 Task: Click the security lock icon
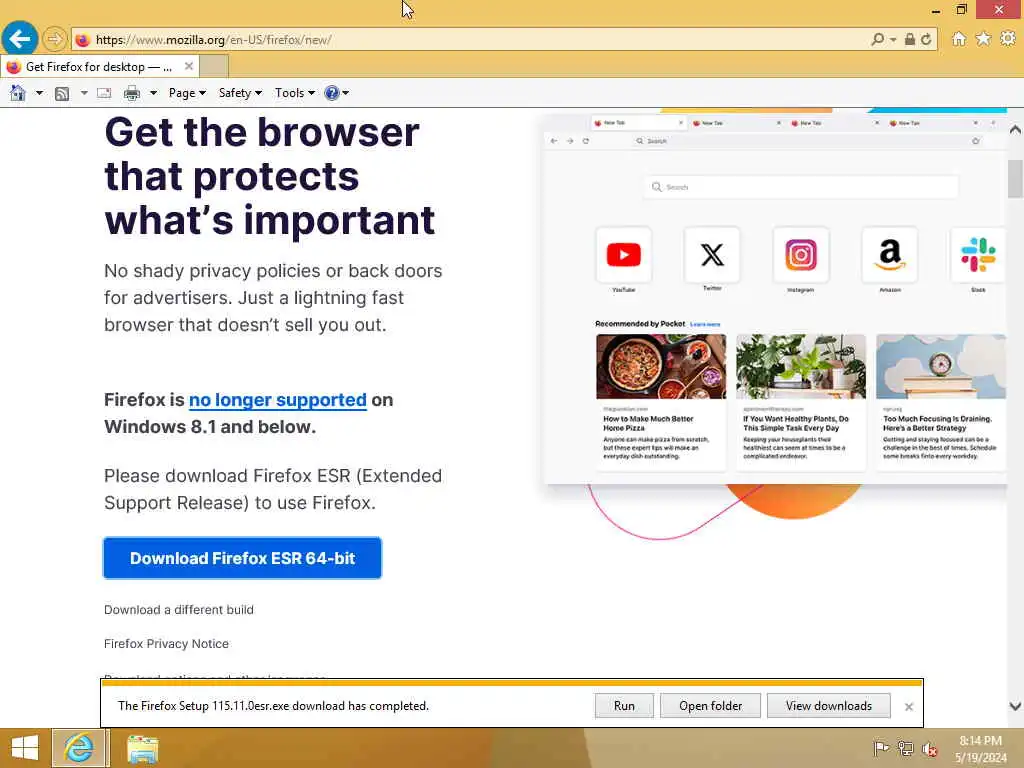(909, 39)
